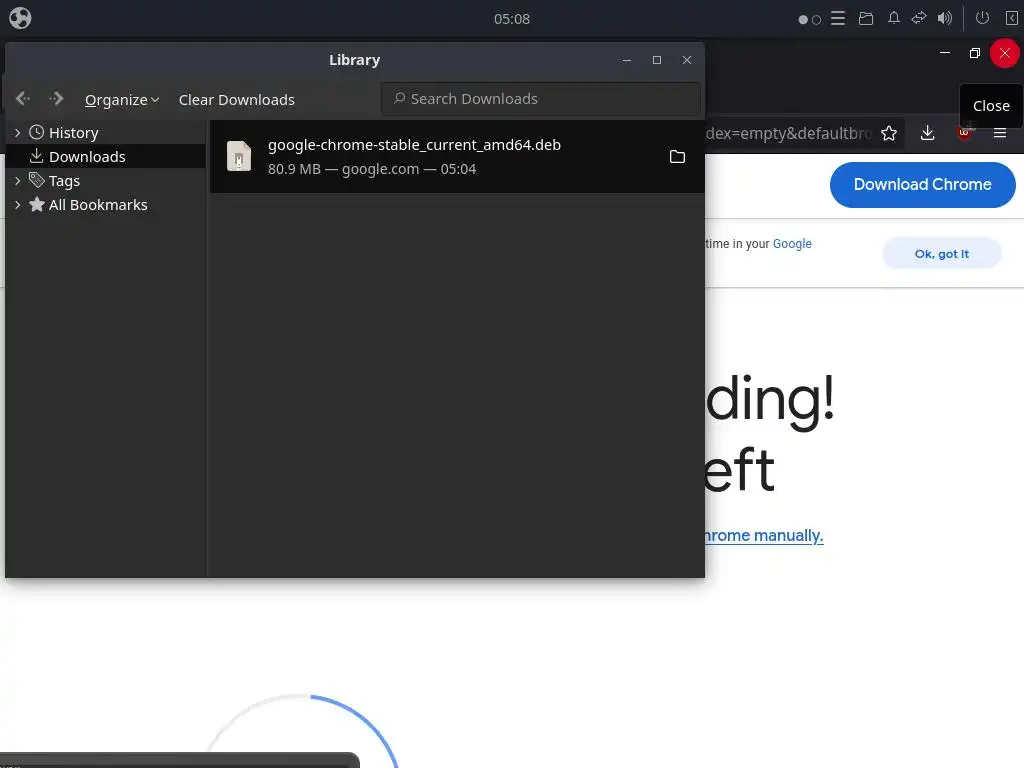Go forward in Library navigation
This screenshot has height=768, width=1024.
point(56,99)
